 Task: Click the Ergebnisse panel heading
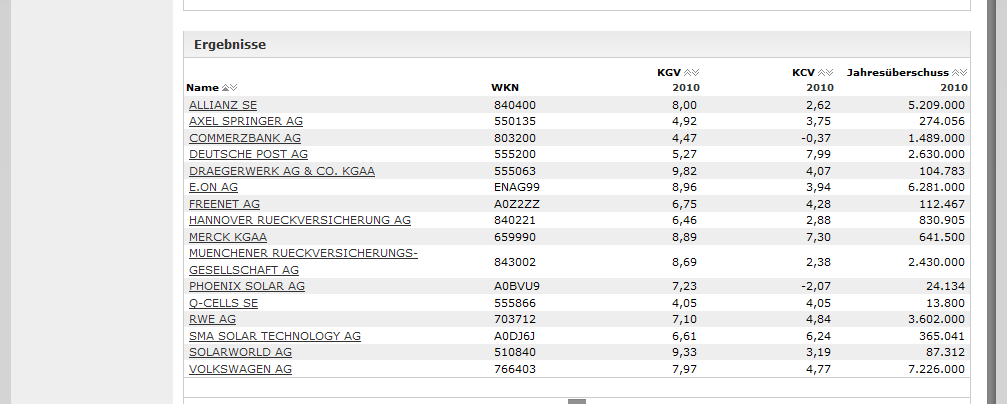click(x=230, y=44)
